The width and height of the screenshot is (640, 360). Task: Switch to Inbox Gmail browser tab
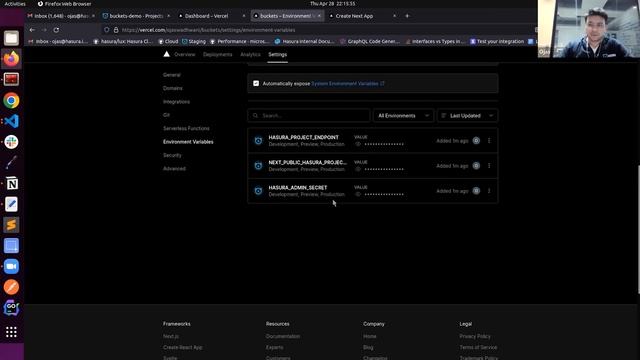pyautogui.click(x=60, y=16)
